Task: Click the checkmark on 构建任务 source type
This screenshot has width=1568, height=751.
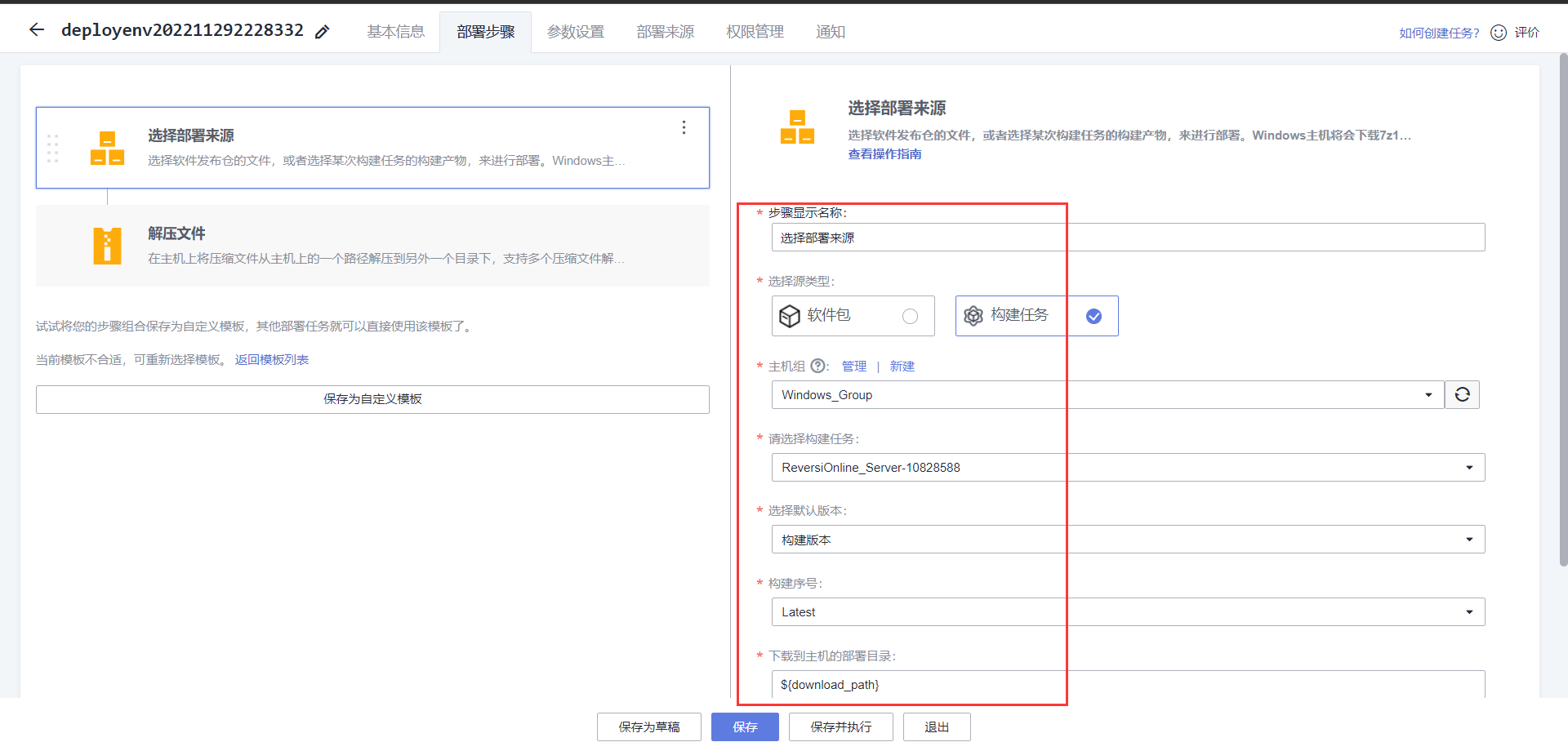Action: click(x=1093, y=316)
